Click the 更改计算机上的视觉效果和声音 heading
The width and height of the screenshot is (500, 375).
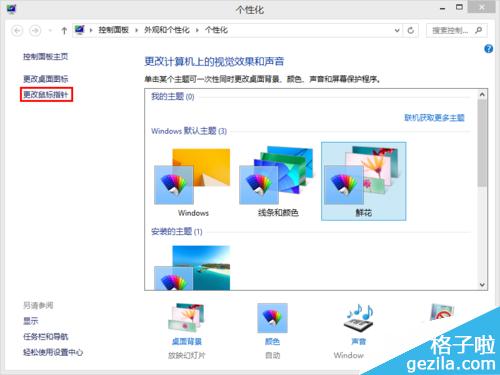(214, 61)
